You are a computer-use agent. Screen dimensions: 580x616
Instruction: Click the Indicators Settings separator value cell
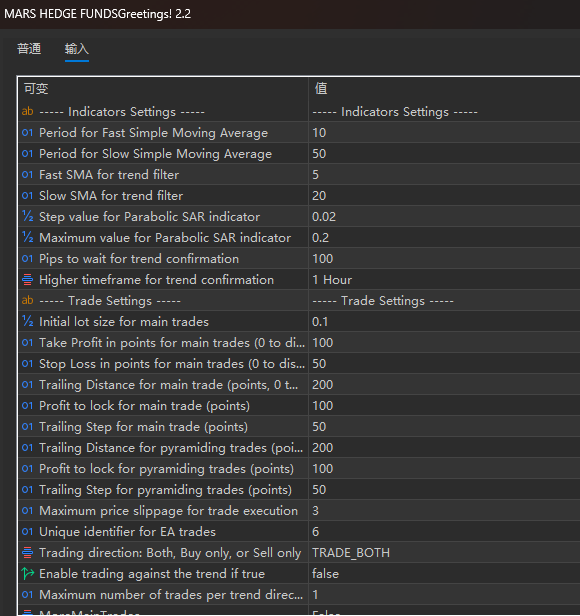click(444, 112)
